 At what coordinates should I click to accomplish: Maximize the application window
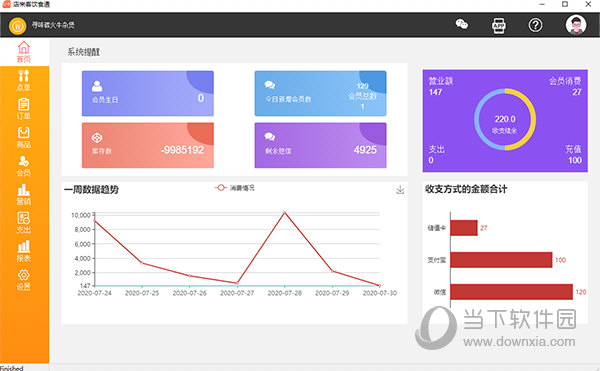coord(565,5)
